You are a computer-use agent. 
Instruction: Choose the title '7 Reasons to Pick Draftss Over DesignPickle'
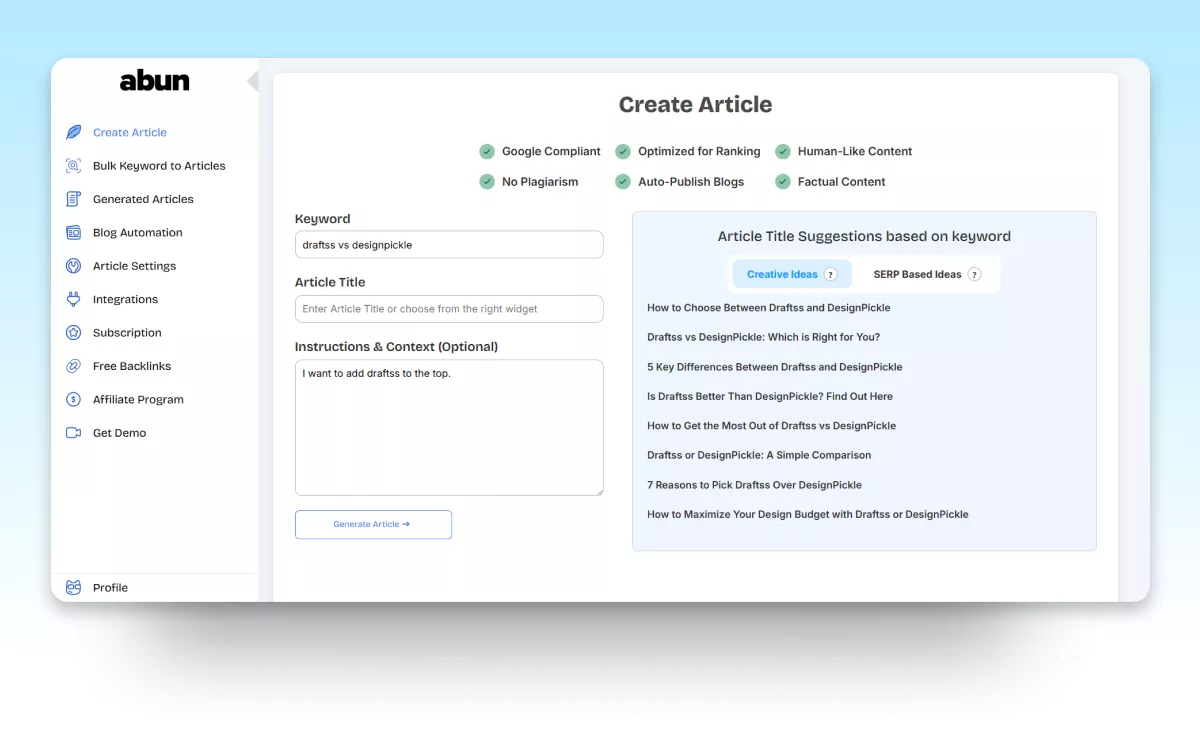click(x=754, y=485)
